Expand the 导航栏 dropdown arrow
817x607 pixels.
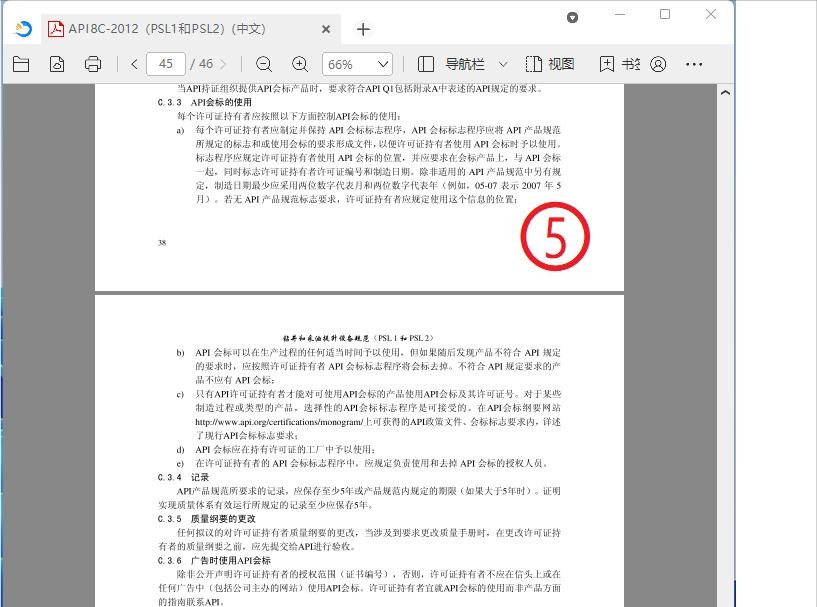click(503, 64)
